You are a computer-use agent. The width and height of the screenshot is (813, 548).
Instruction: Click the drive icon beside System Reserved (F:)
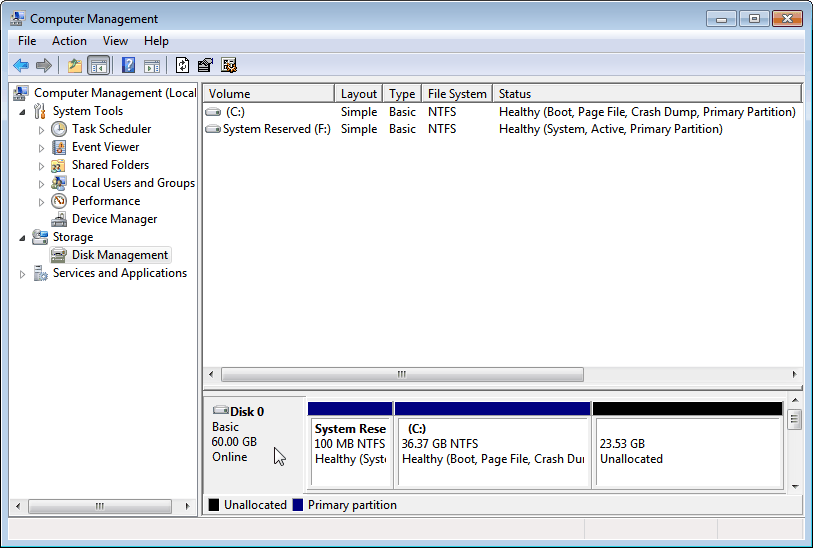(213, 129)
